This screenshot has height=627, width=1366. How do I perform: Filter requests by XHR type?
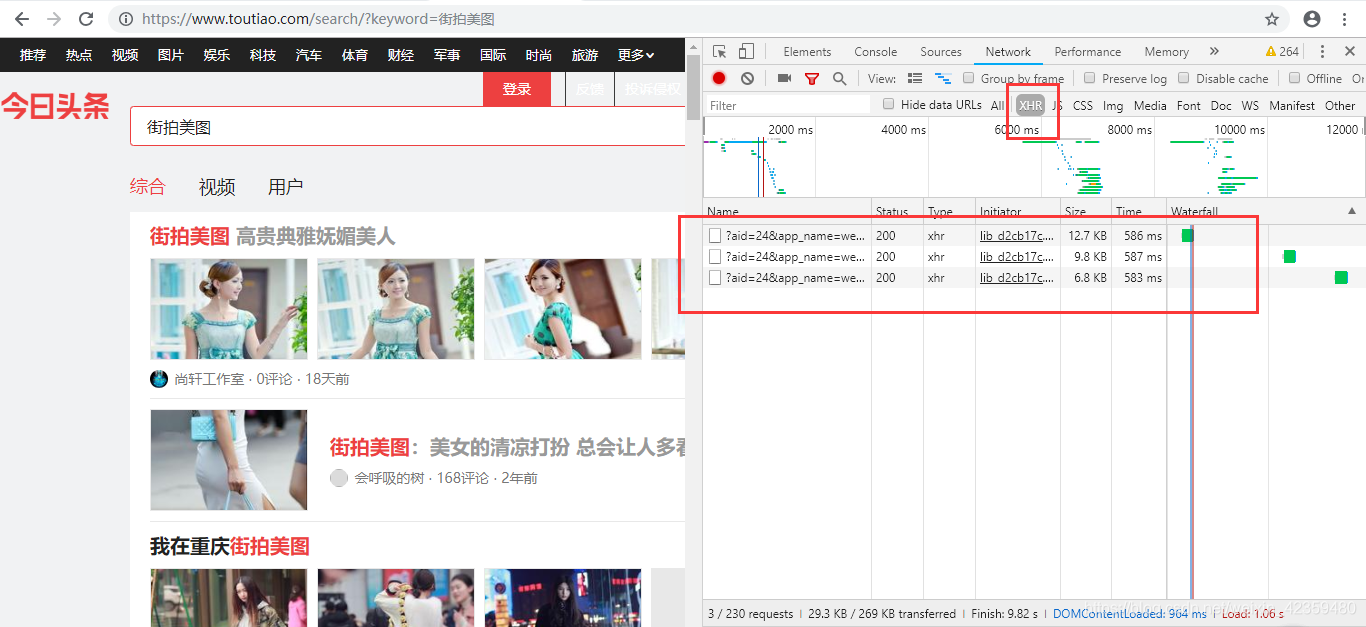tap(1030, 105)
